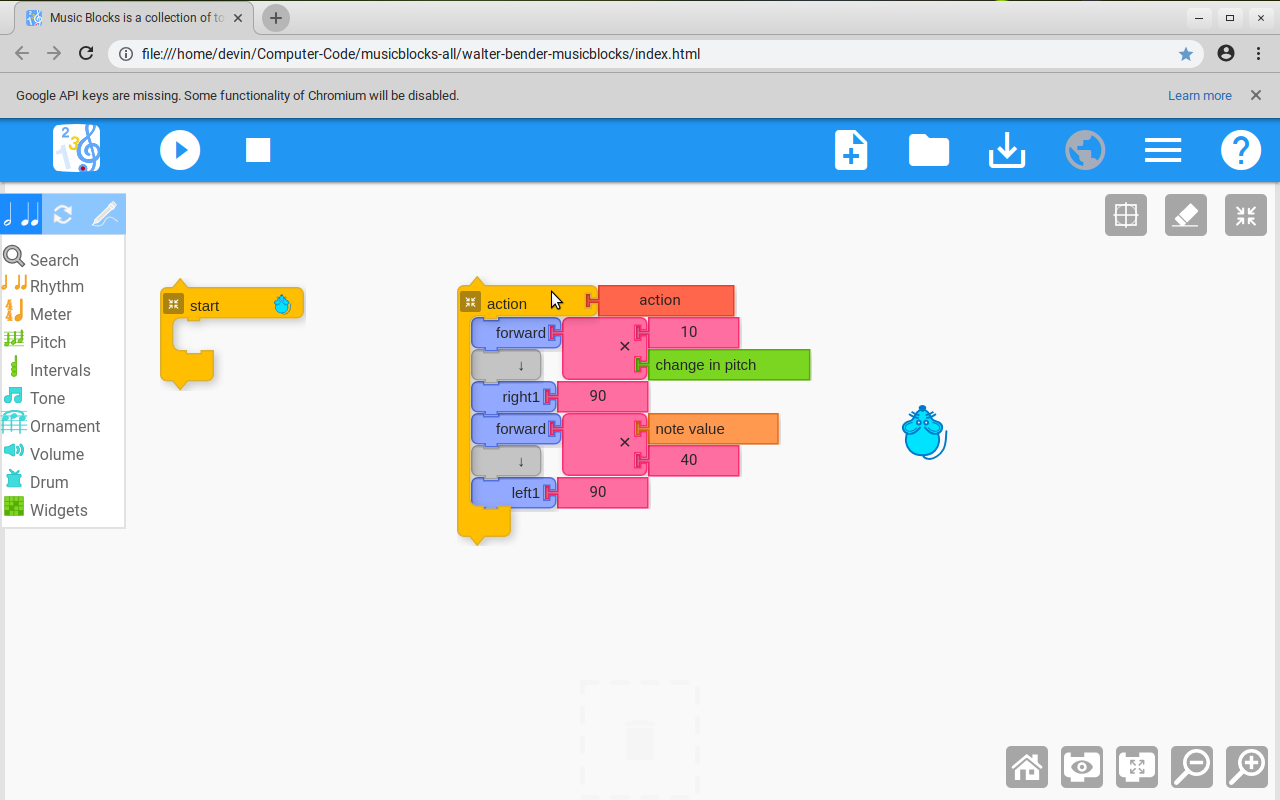Create a new project file
Screen dimensions: 1280x800
850,150
